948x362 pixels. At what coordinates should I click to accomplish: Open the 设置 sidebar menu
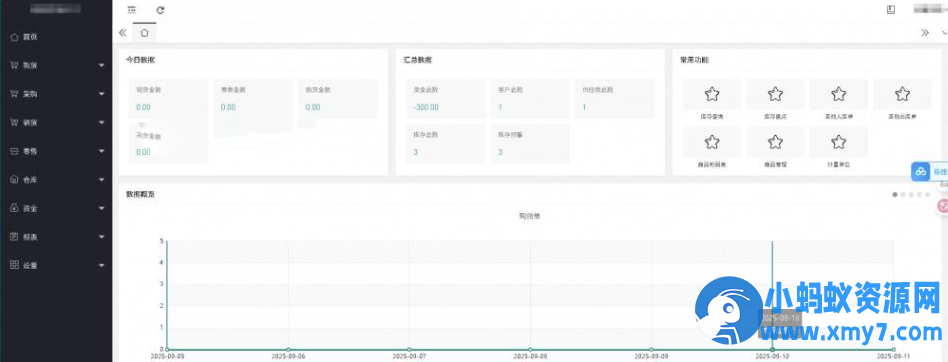(x=56, y=265)
